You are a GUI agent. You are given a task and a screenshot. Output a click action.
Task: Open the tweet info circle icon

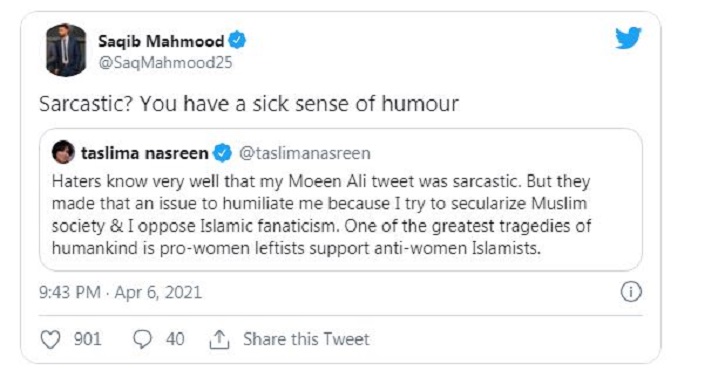(631, 292)
